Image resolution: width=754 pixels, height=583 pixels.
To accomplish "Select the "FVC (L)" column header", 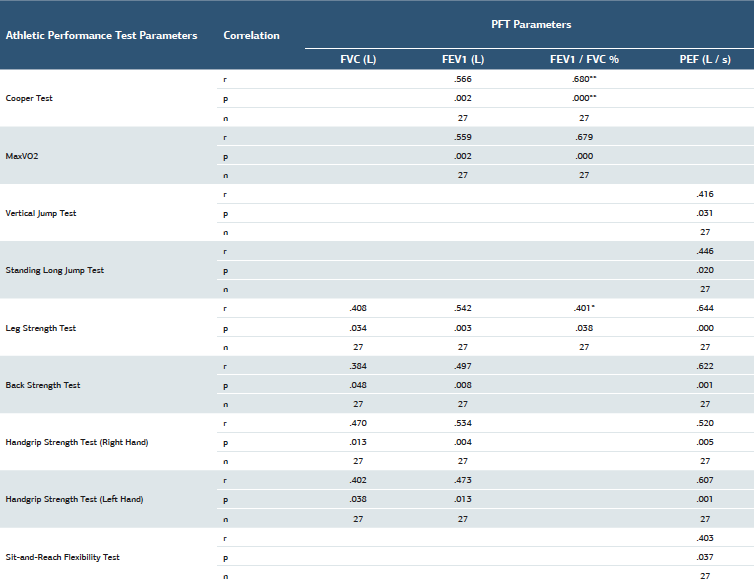I will 358,59.
